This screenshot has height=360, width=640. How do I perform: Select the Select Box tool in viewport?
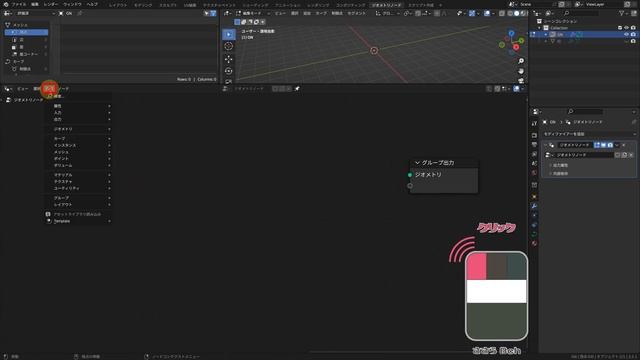(229, 35)
